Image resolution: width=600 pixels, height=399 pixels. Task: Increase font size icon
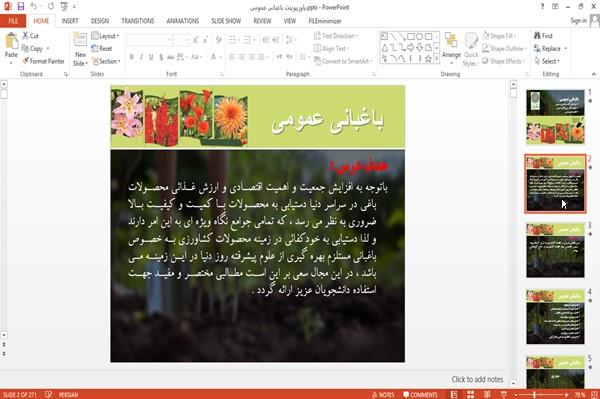(196, 40)
